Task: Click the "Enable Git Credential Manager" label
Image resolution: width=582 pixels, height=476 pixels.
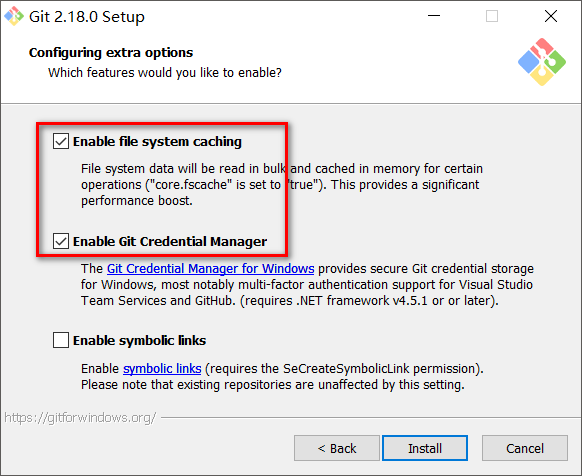Action: tap(170, 241)
